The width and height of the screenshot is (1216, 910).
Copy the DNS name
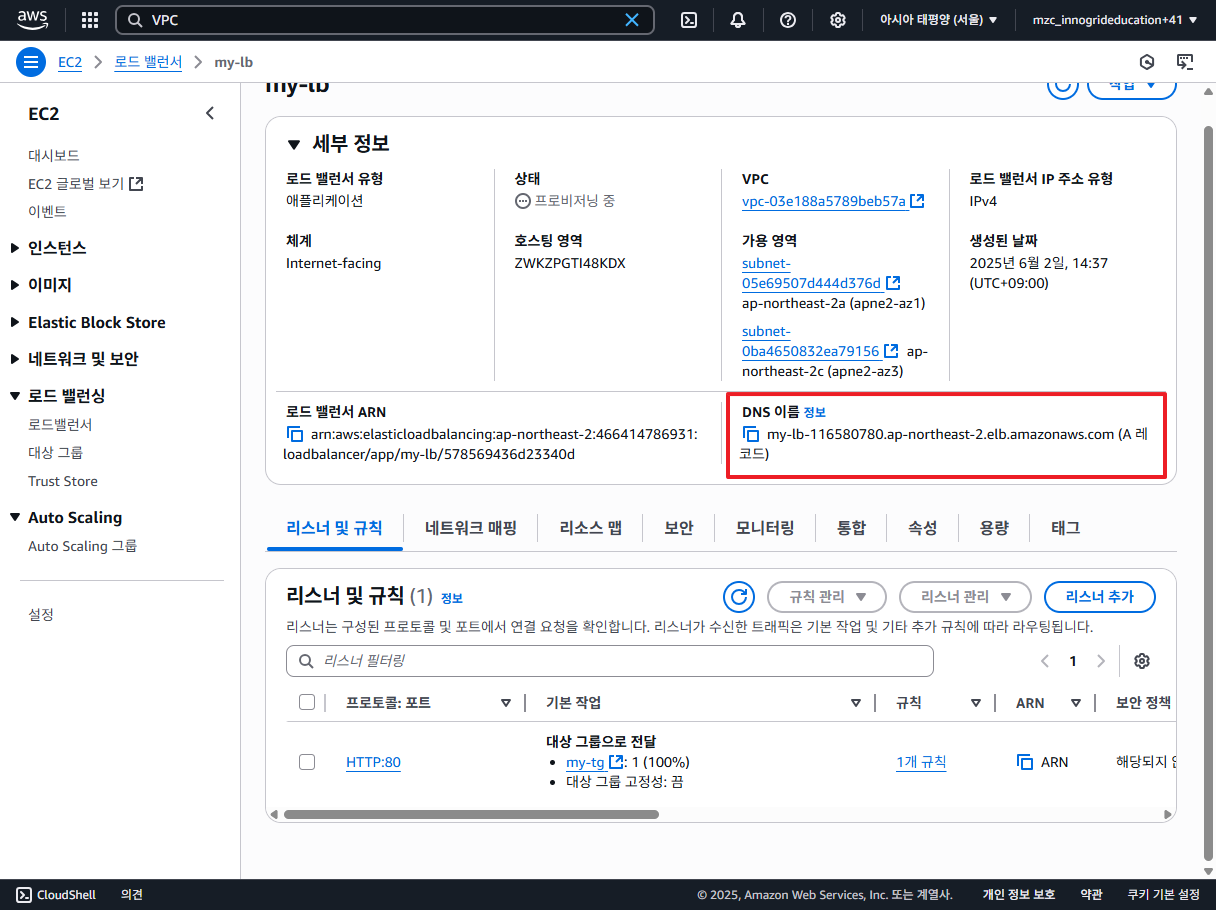(751, 434)
